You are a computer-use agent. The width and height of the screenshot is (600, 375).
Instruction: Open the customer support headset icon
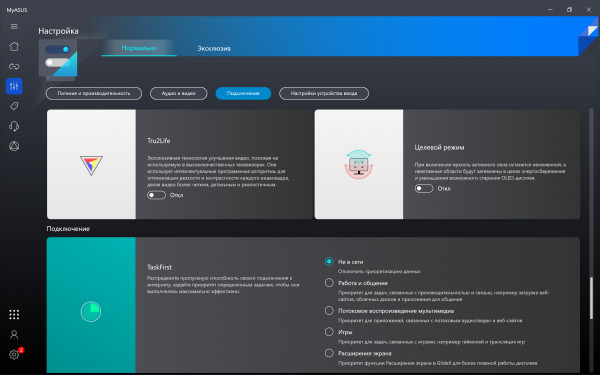point(14,126)
